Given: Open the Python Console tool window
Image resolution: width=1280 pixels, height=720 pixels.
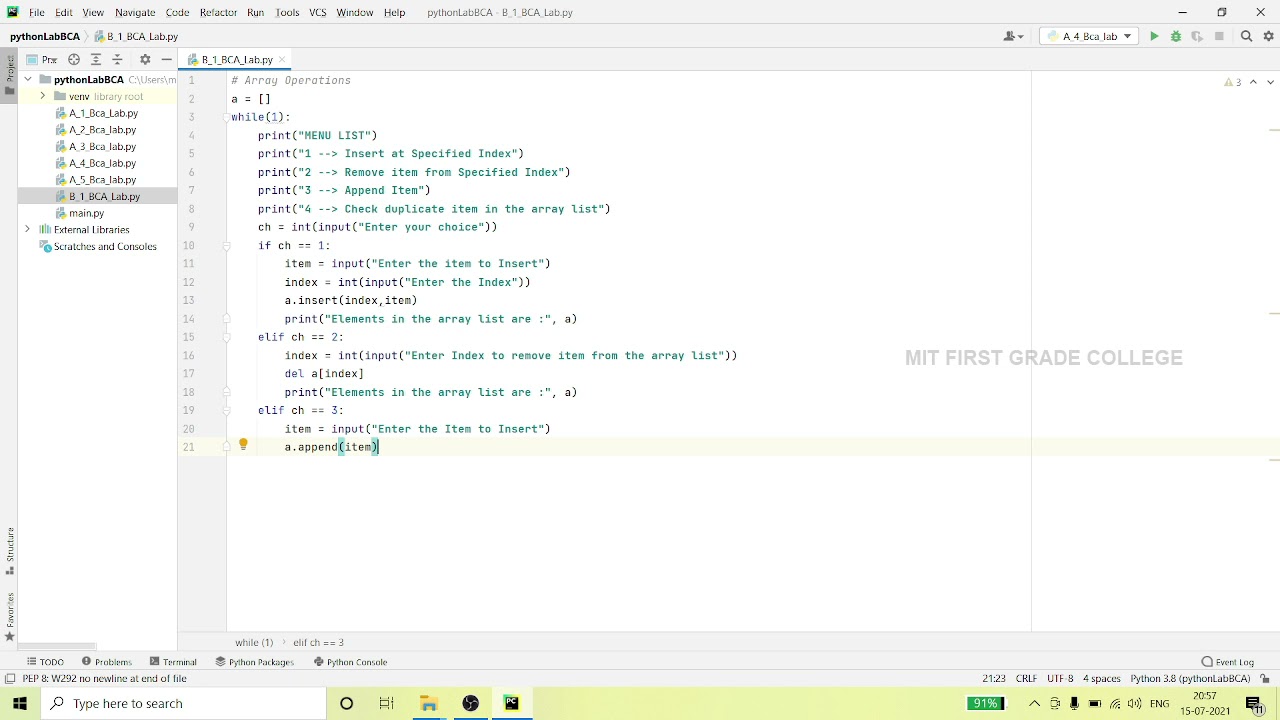Looking at the screenshot, I should [350, 662].
